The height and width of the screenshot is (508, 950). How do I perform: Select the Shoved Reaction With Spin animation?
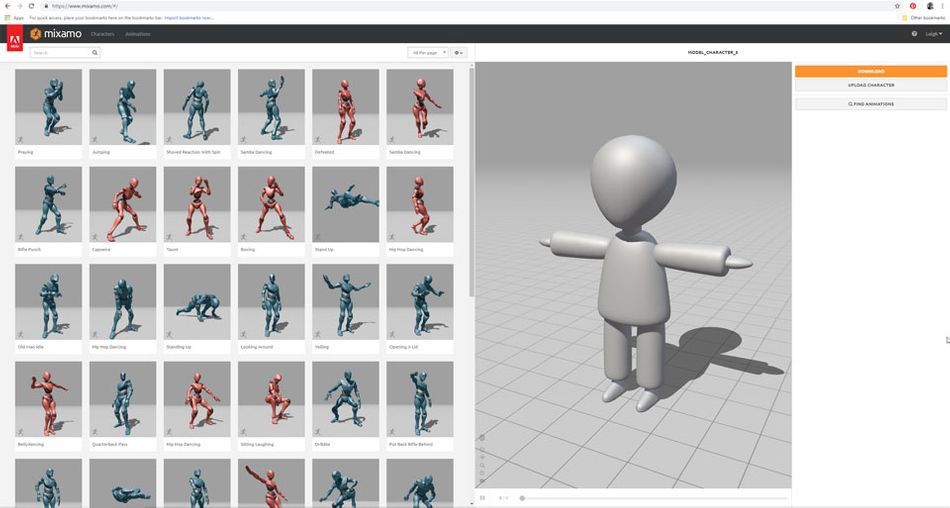pyautogui.click(x=197, y=107)
